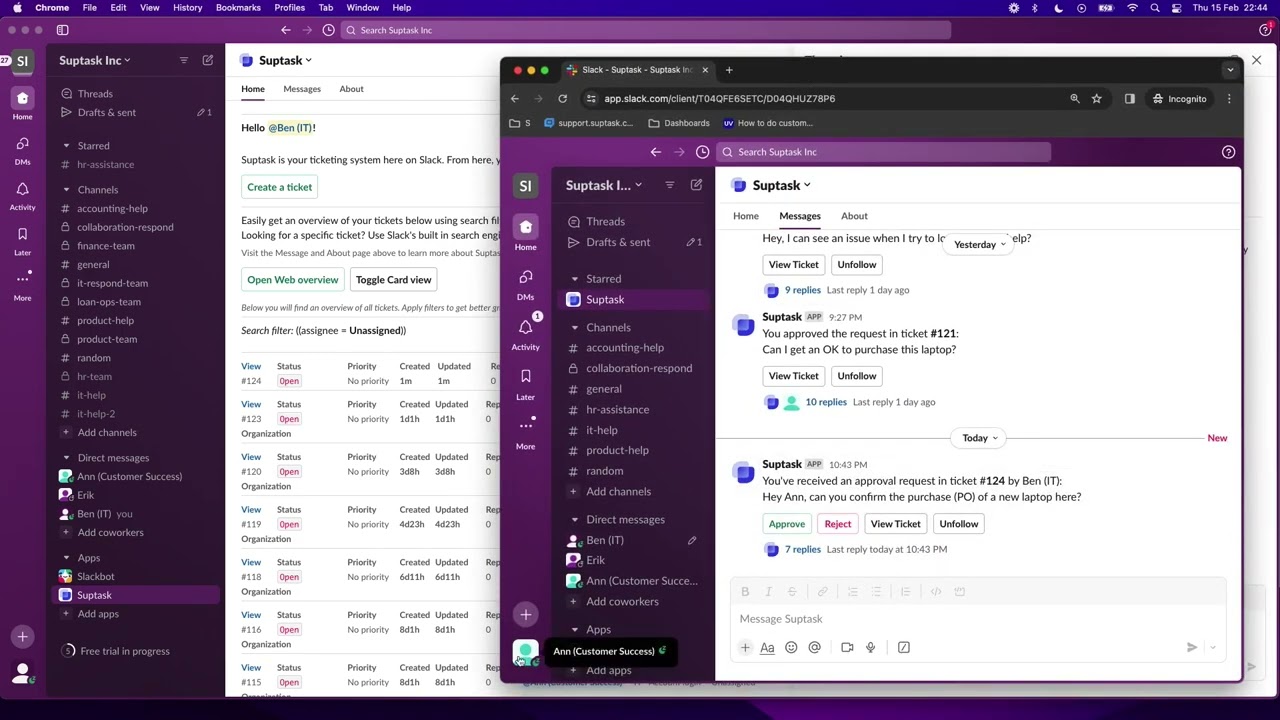Switch to Messages tab in background Suptask app
The width and height of the screenshot is (1280, 720).
point(302,89)
